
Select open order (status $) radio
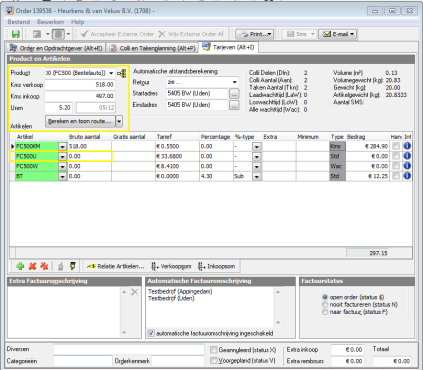pos(325,297)
